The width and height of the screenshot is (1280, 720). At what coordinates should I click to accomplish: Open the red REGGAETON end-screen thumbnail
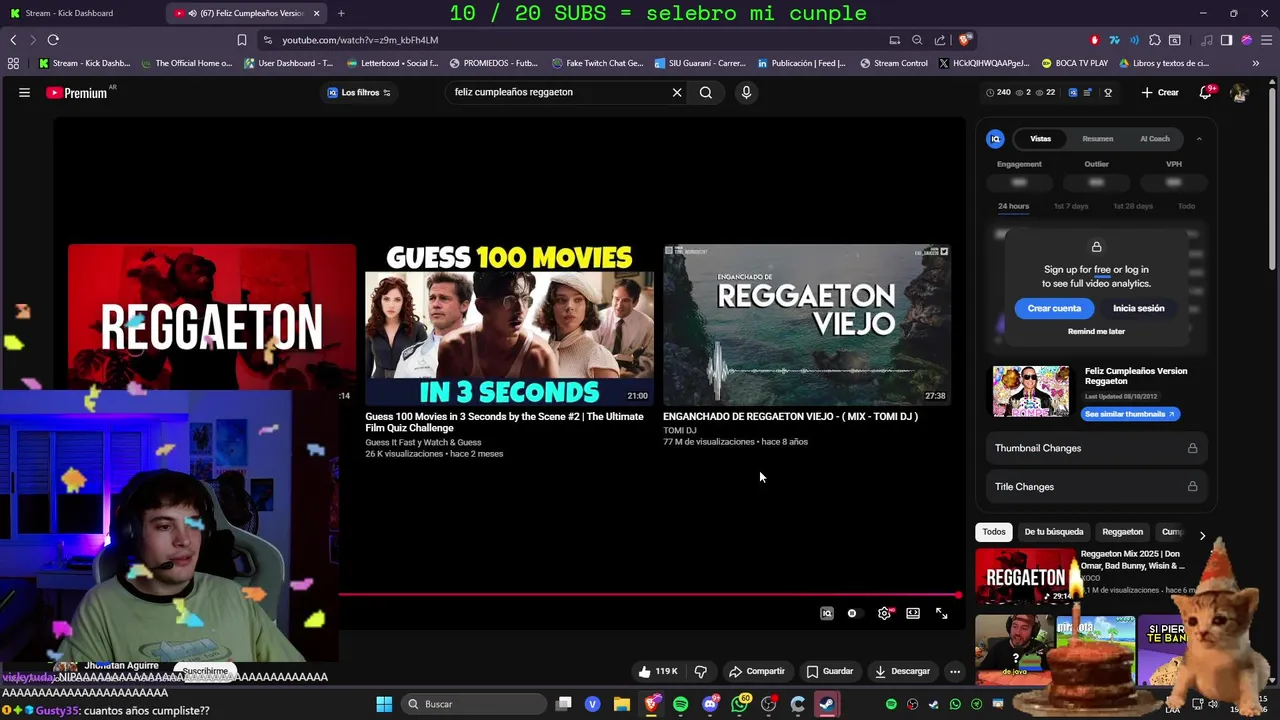(x=211, y=317)
